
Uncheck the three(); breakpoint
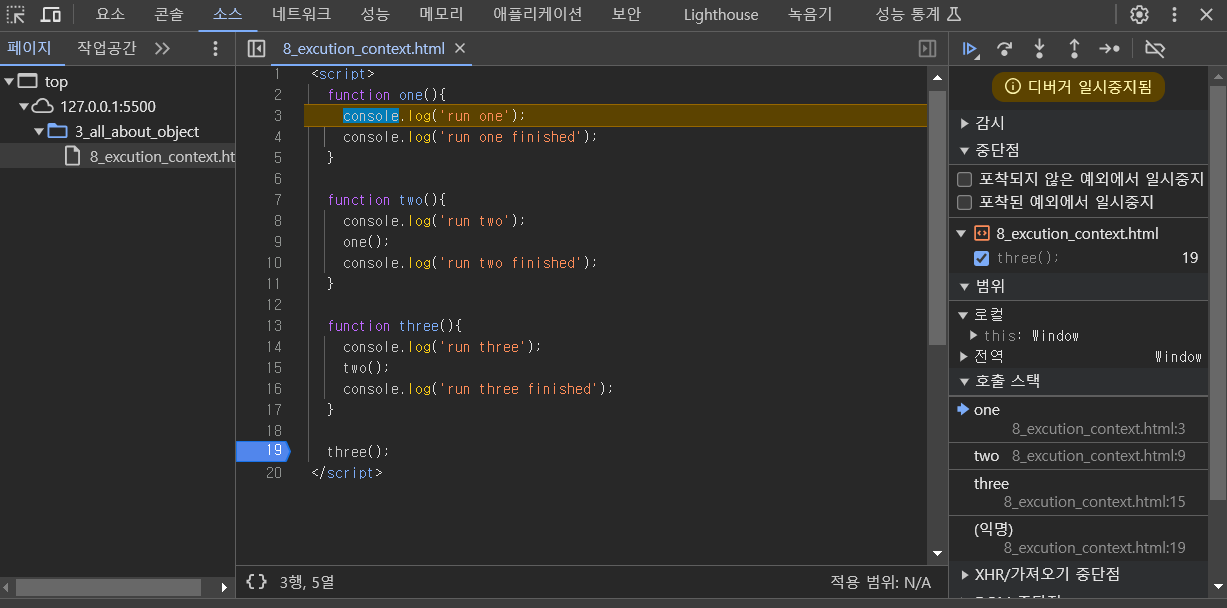982,258
